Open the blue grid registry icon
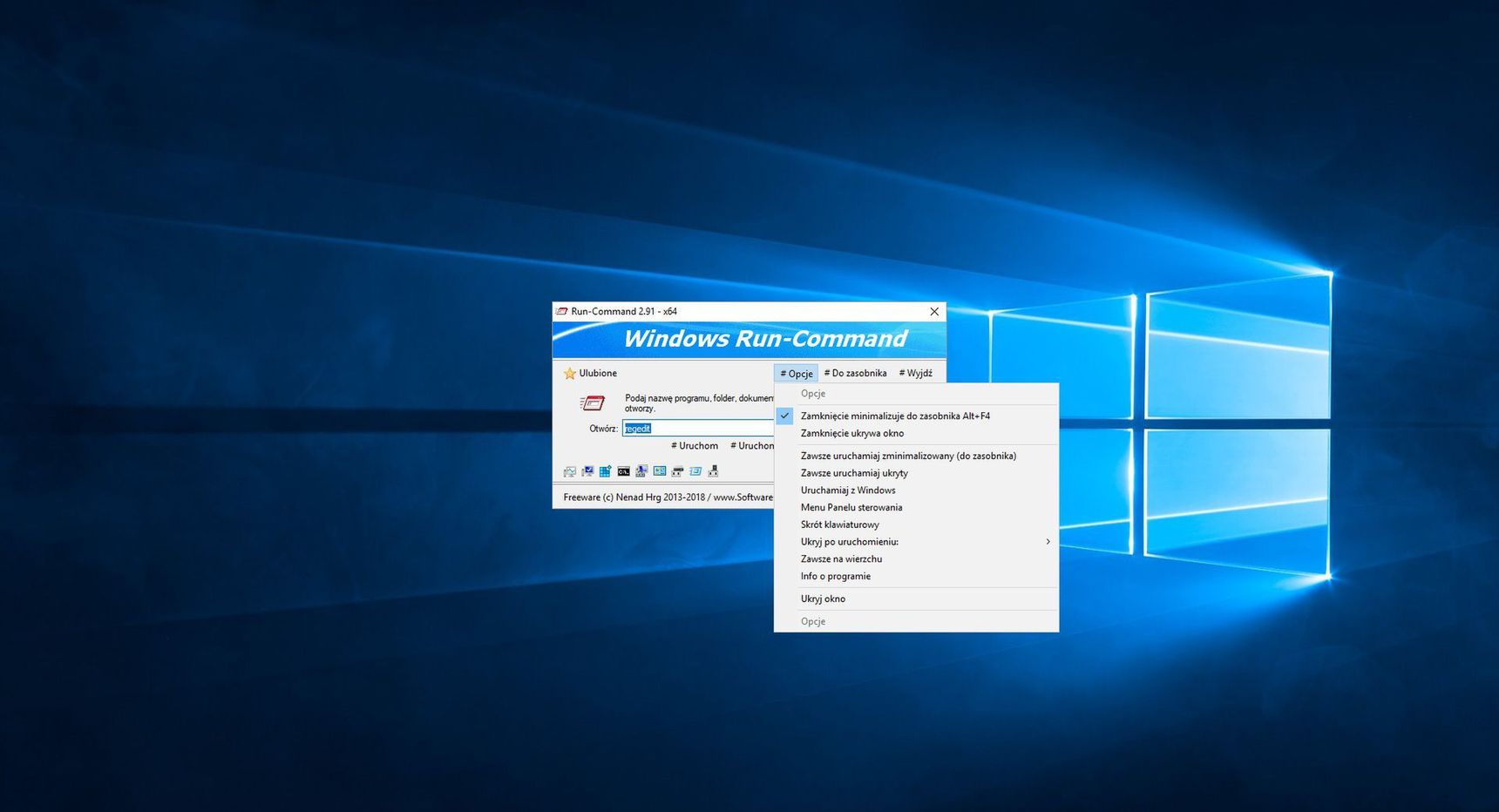This screenshot has width=1499, height=812. pos(605,471)
